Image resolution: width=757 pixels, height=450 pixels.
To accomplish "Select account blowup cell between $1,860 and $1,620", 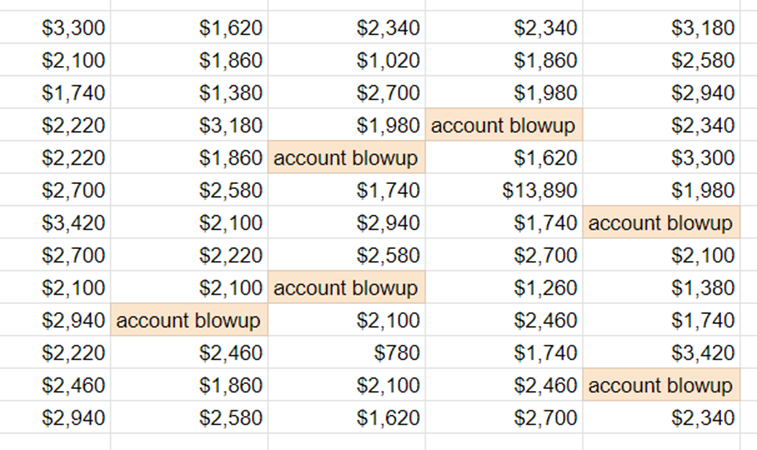I will pos(347,158).
